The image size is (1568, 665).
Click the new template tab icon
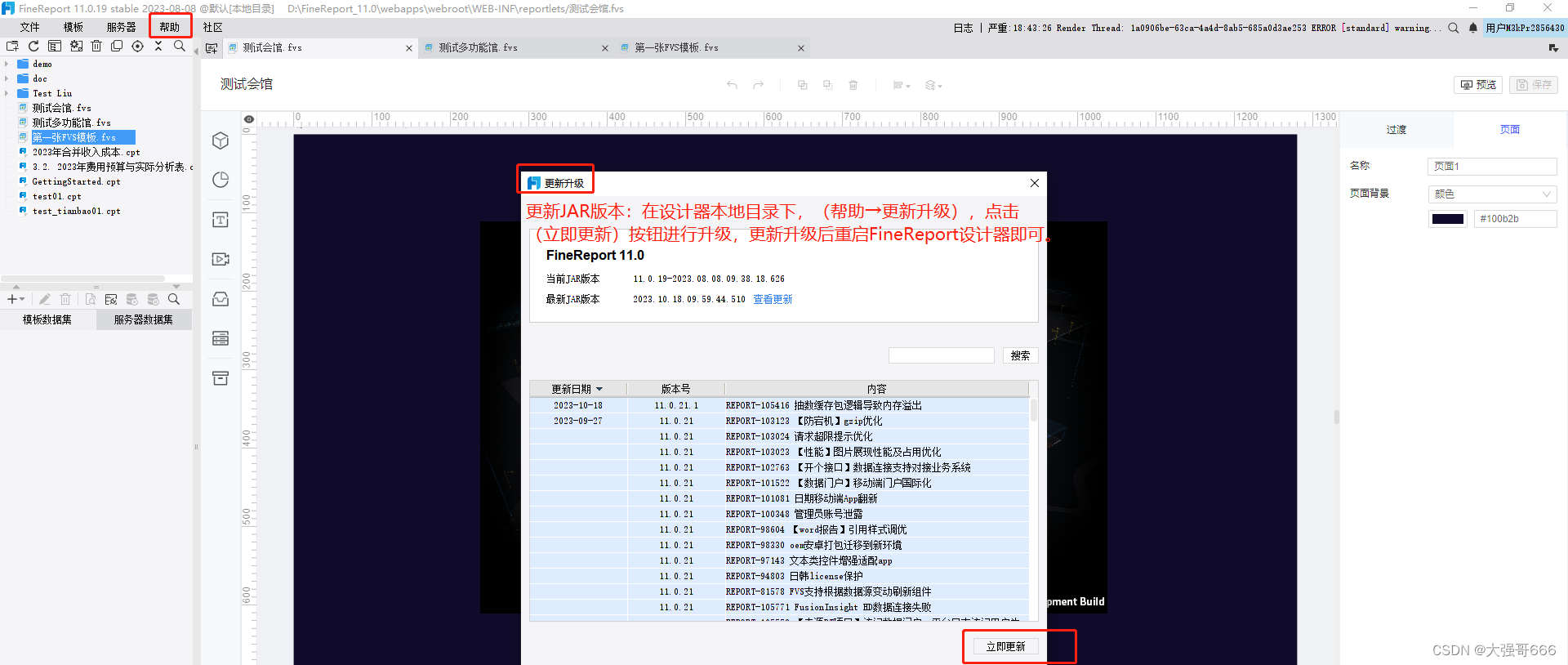212,48
